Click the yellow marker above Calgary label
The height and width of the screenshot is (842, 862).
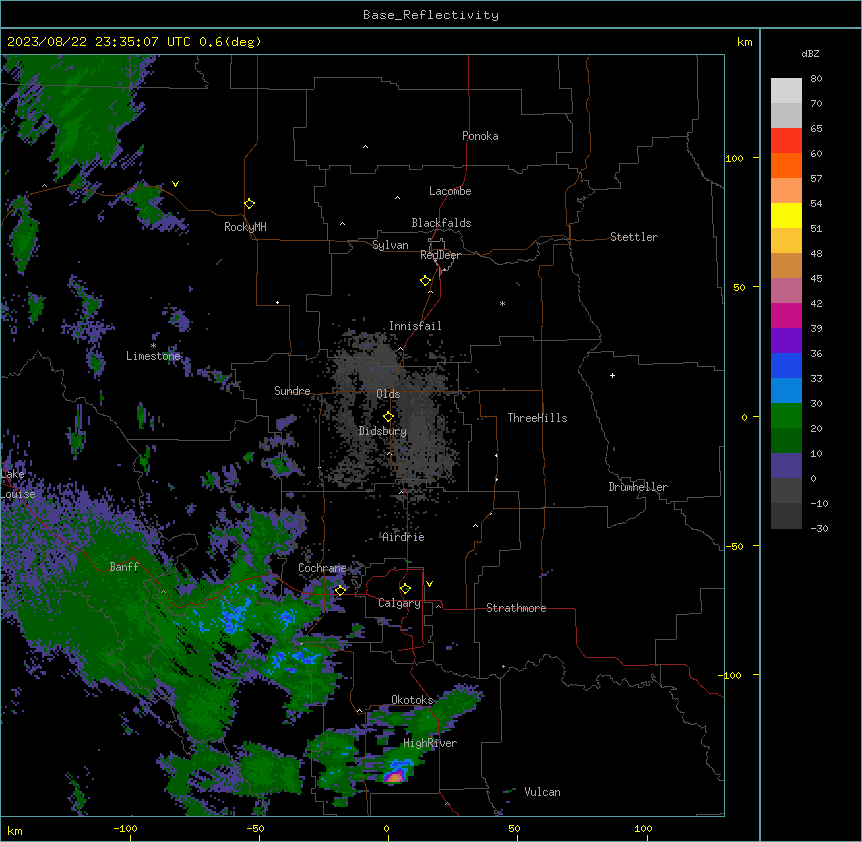click(405, 589)
